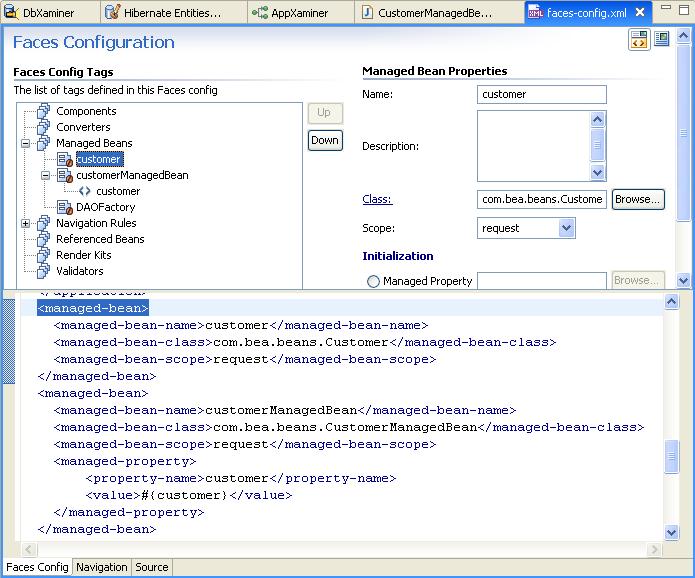Click Browse next to the Class field
Image resolution: width=695 pixels, height=578 pixels.
tap(637, 199)
